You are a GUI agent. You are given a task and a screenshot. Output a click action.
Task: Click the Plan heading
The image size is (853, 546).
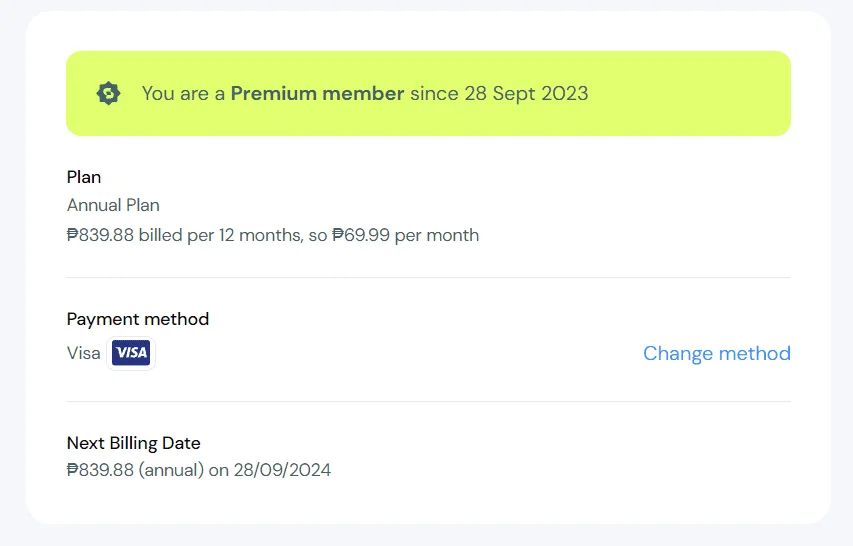pyautogui.click(x=84, y=177)
